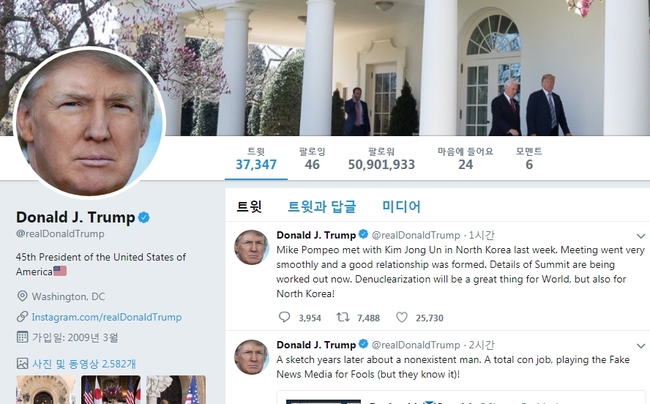Click the calendar icon beside the join date
Viewport: 650px width, 404px height.
point(22,337)
